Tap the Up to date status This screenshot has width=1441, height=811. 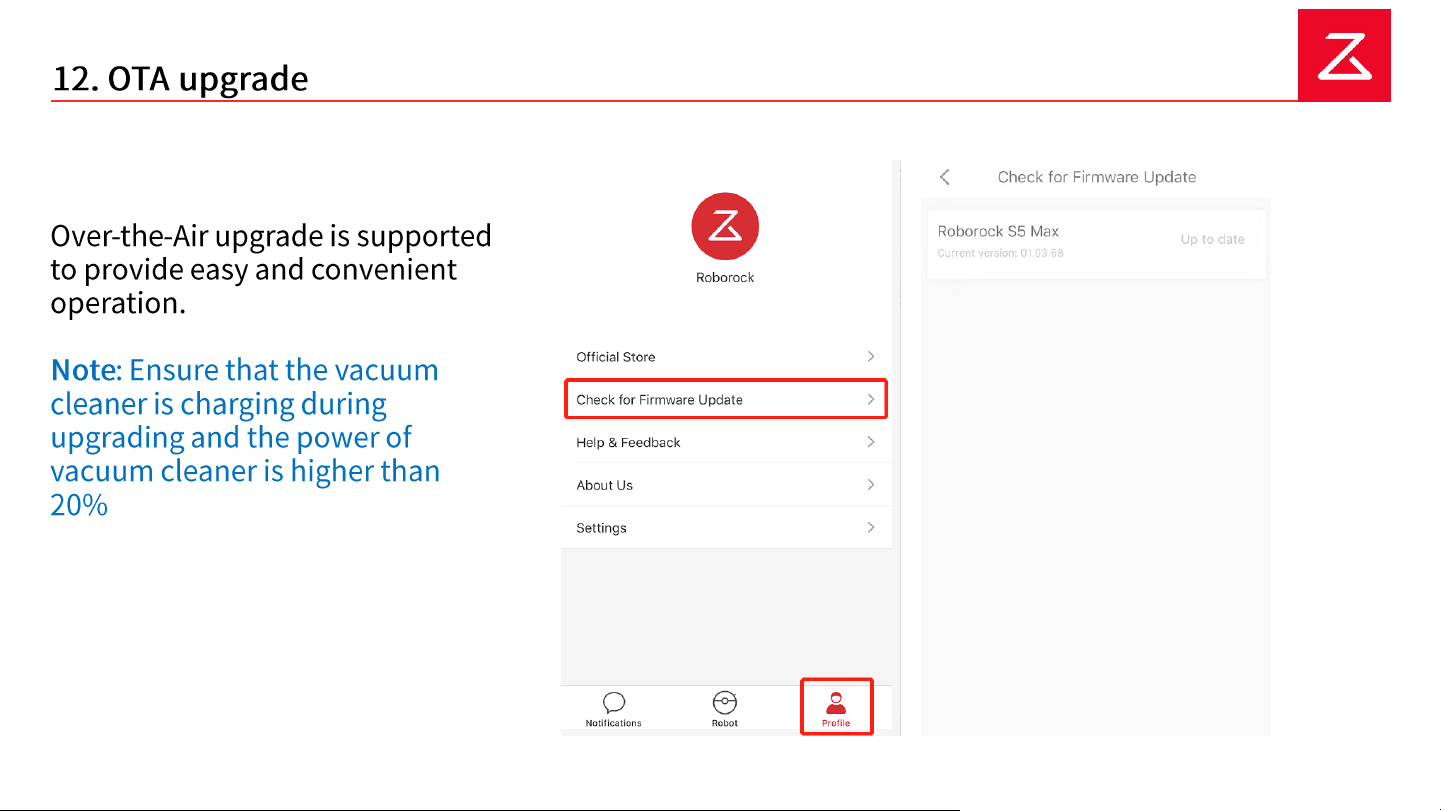(x=1213, y=240)
